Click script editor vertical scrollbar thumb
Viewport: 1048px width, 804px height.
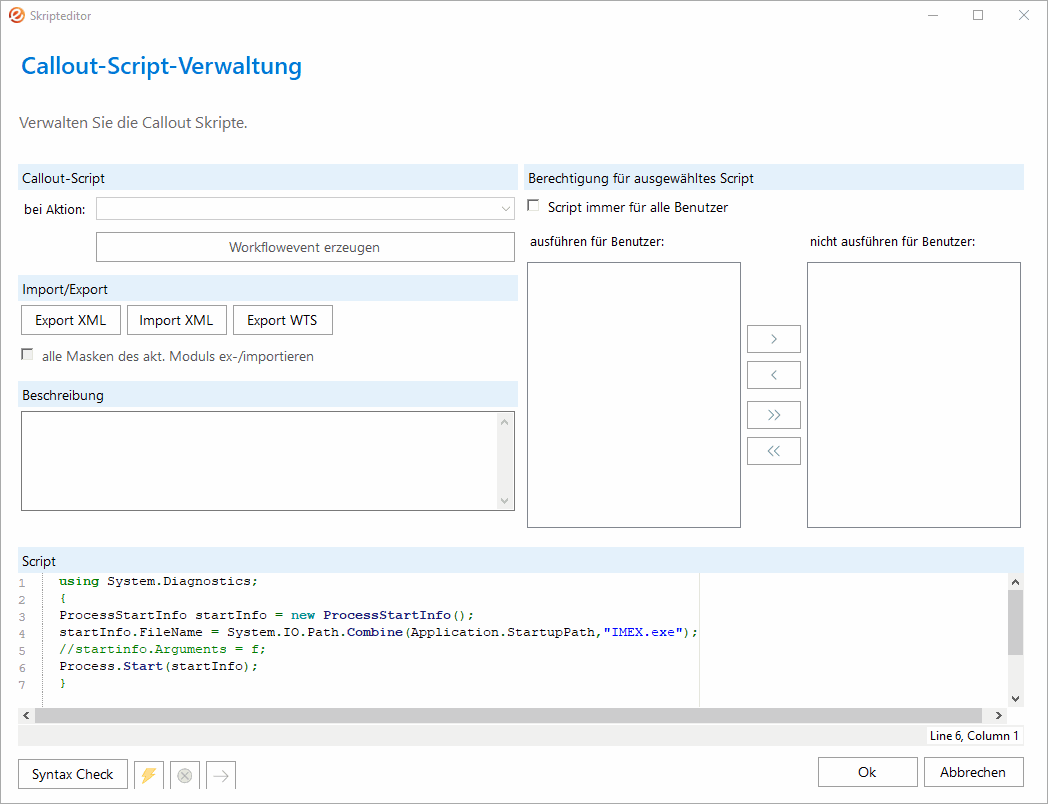(1015, 622)
